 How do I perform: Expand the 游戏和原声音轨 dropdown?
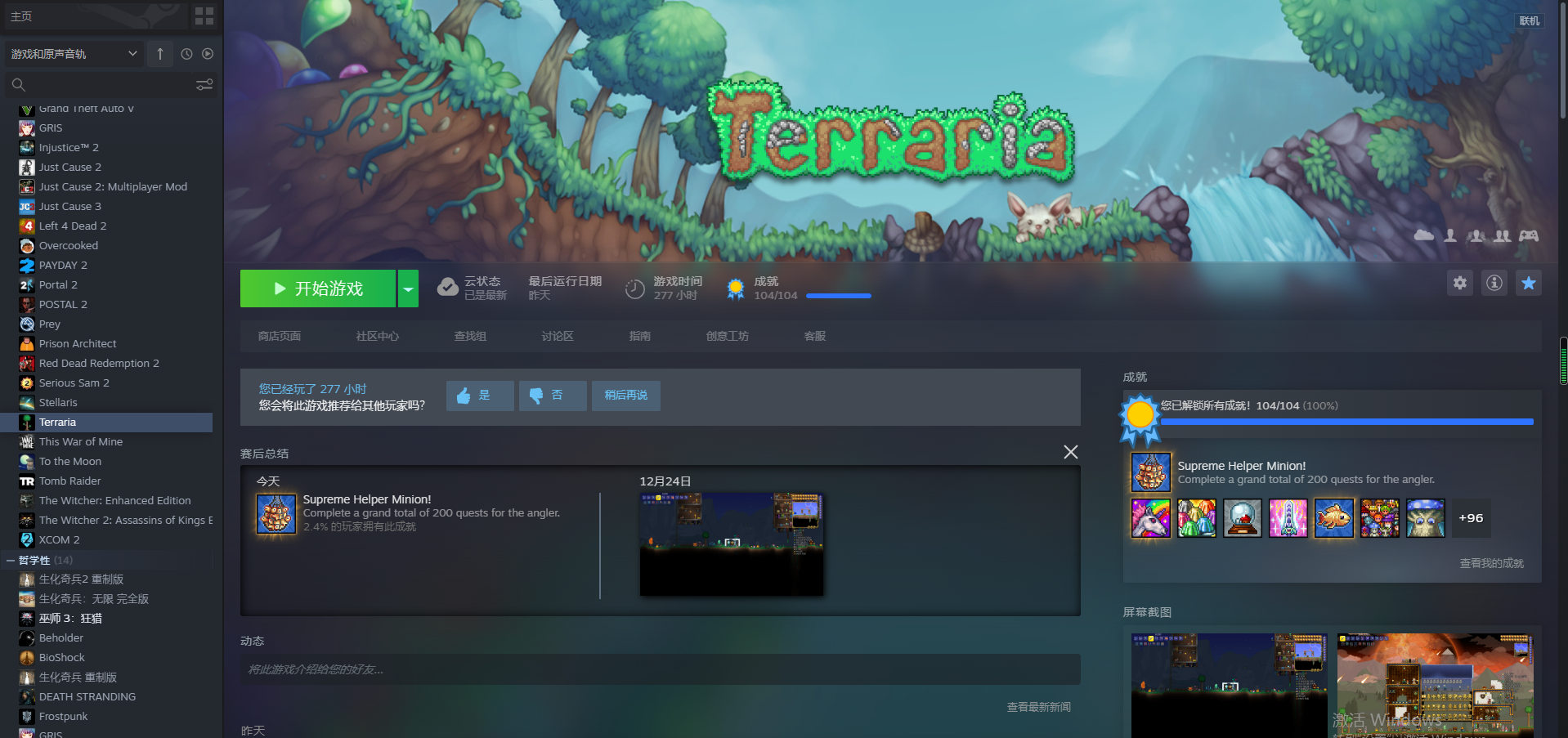[74, 54]
